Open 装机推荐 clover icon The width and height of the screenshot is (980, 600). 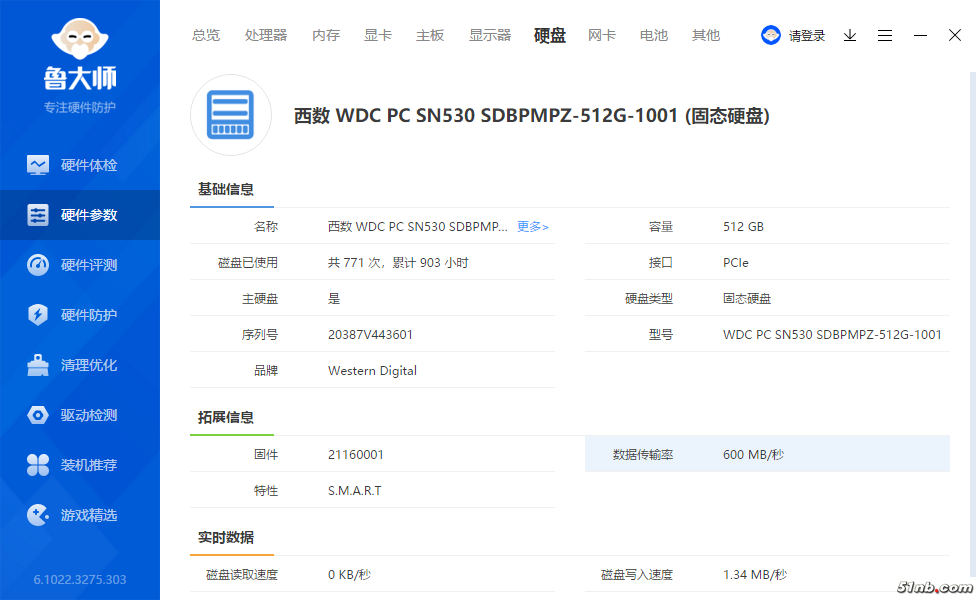[38, 465]
